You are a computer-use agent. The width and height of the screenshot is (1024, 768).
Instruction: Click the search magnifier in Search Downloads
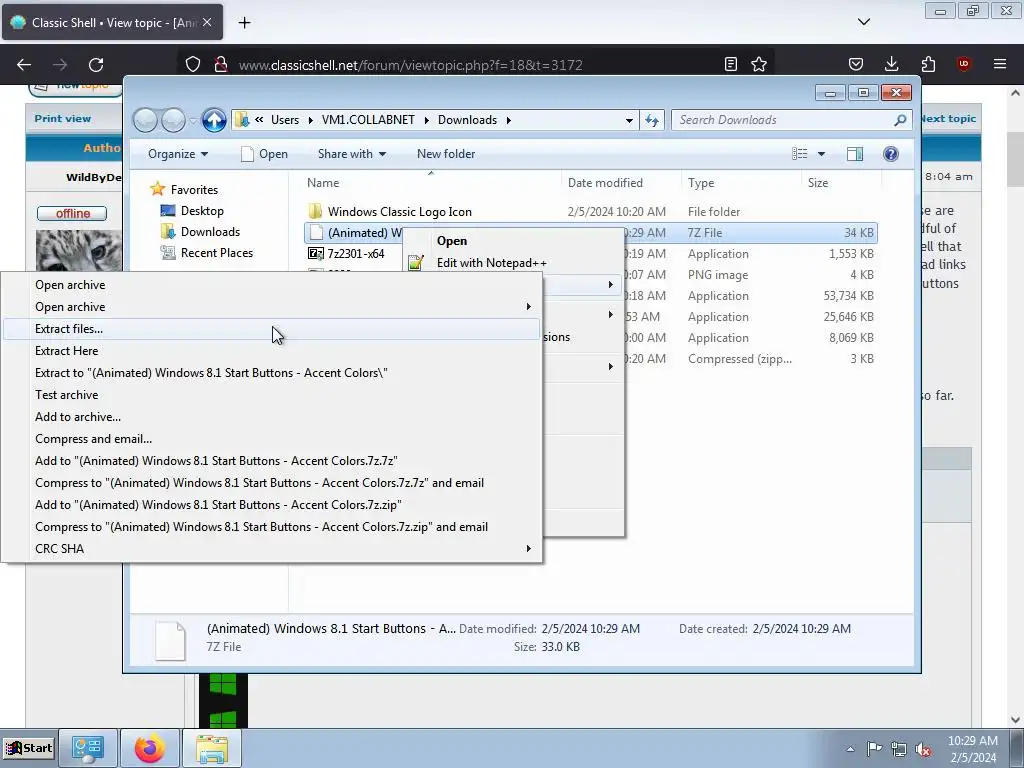900,120
